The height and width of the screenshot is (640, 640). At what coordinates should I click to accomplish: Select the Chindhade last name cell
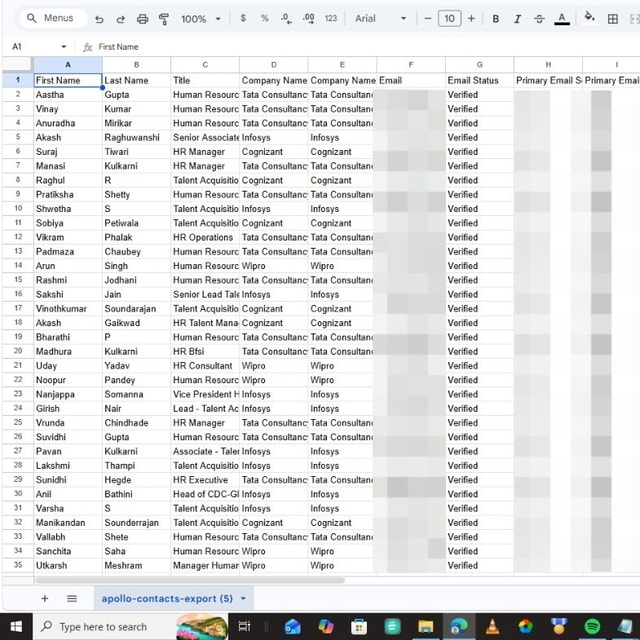coord(136,423)
